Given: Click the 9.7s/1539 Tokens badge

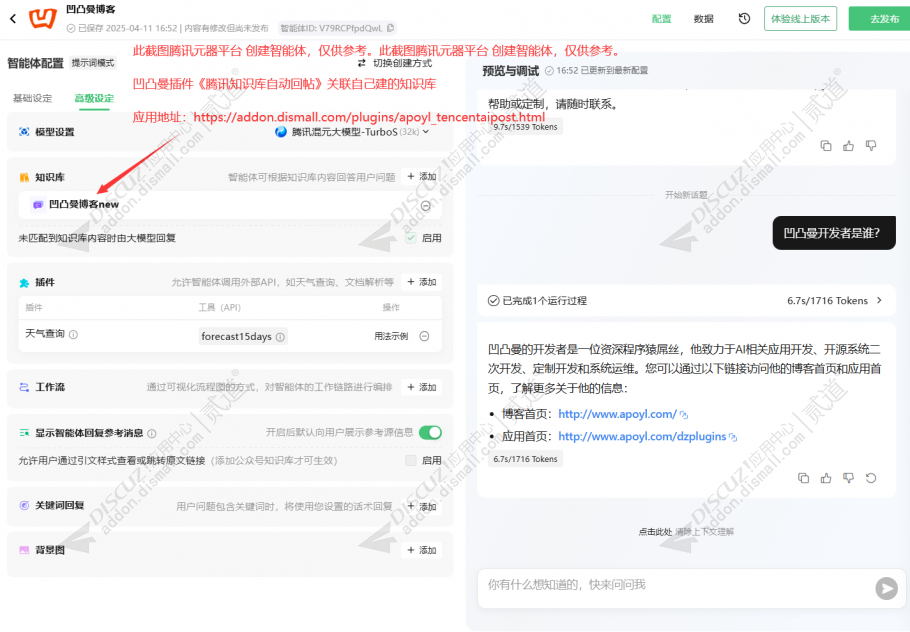Looking at the screenshot, I should tap(525, 127).
